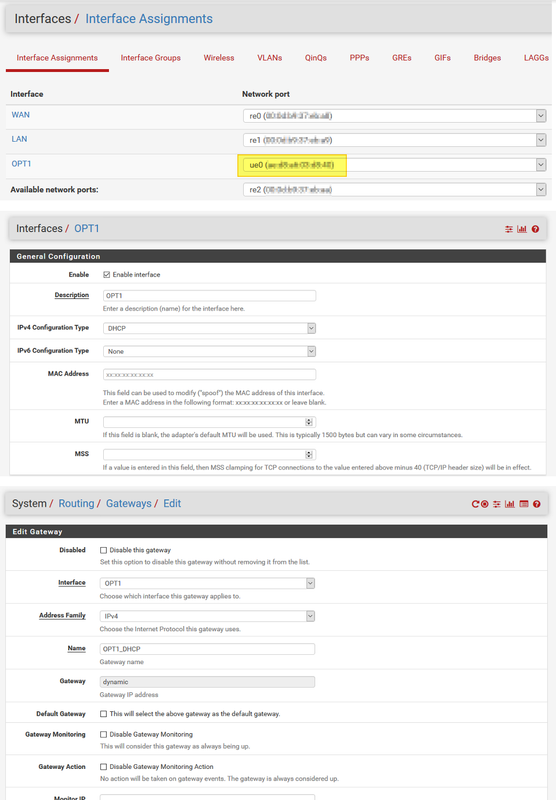Open related settings icon in Gateways header
Image resolution: width=556 pixels, height=800 pixels.
[496, 504]
